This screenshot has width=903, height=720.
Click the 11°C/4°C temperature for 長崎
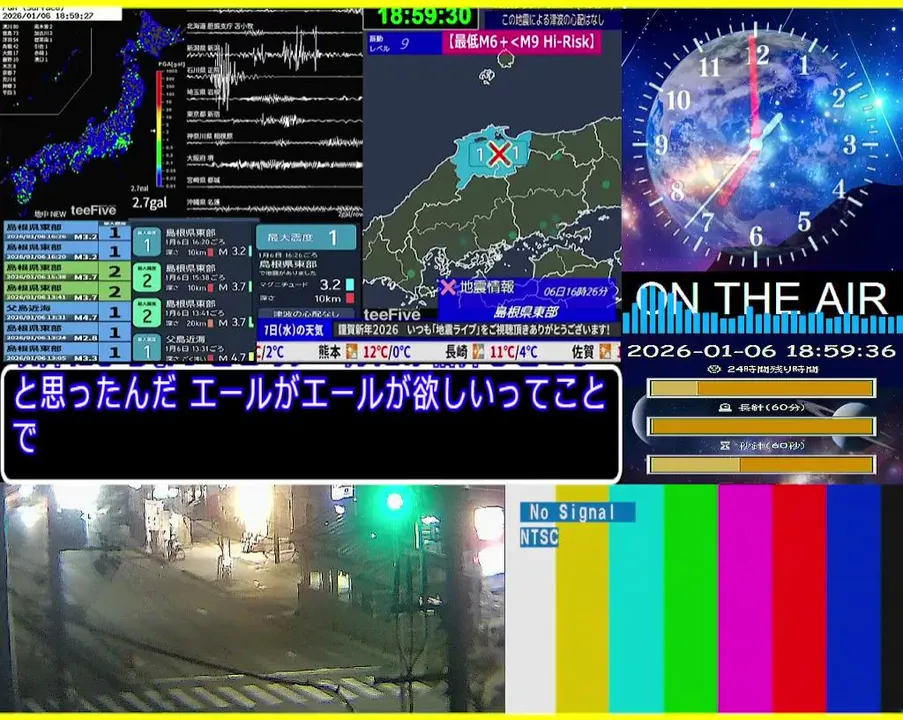(513, 351)
